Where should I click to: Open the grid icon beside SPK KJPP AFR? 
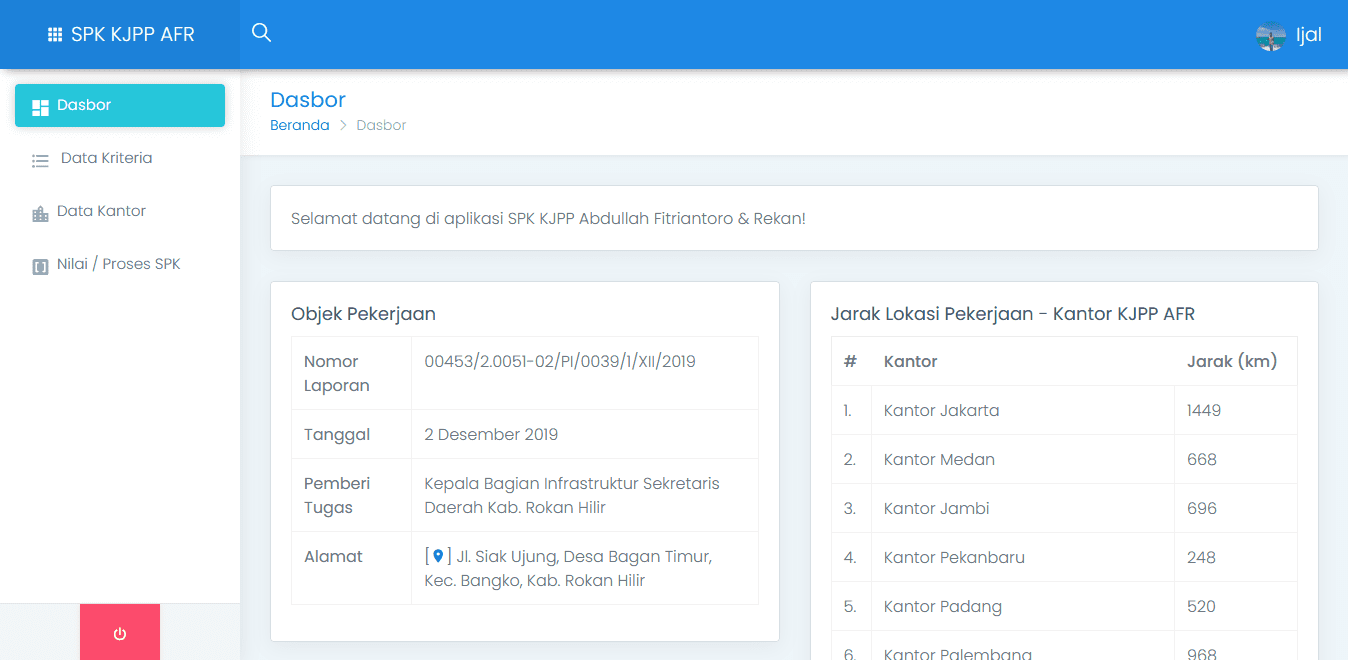(x=55, y=35)
